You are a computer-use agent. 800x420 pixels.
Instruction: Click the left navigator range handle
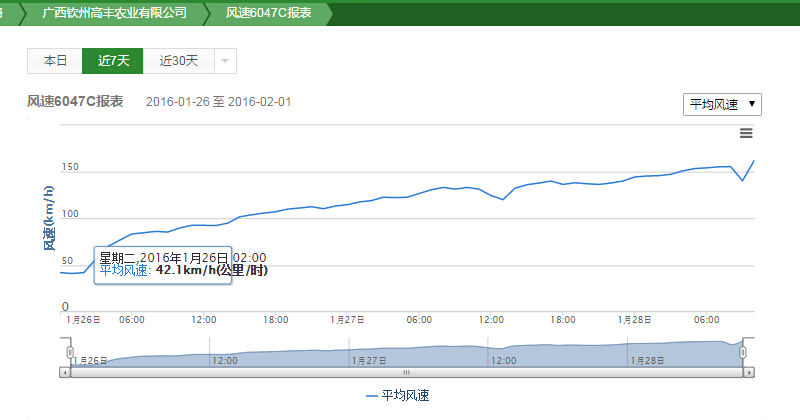tap(70, 351)
